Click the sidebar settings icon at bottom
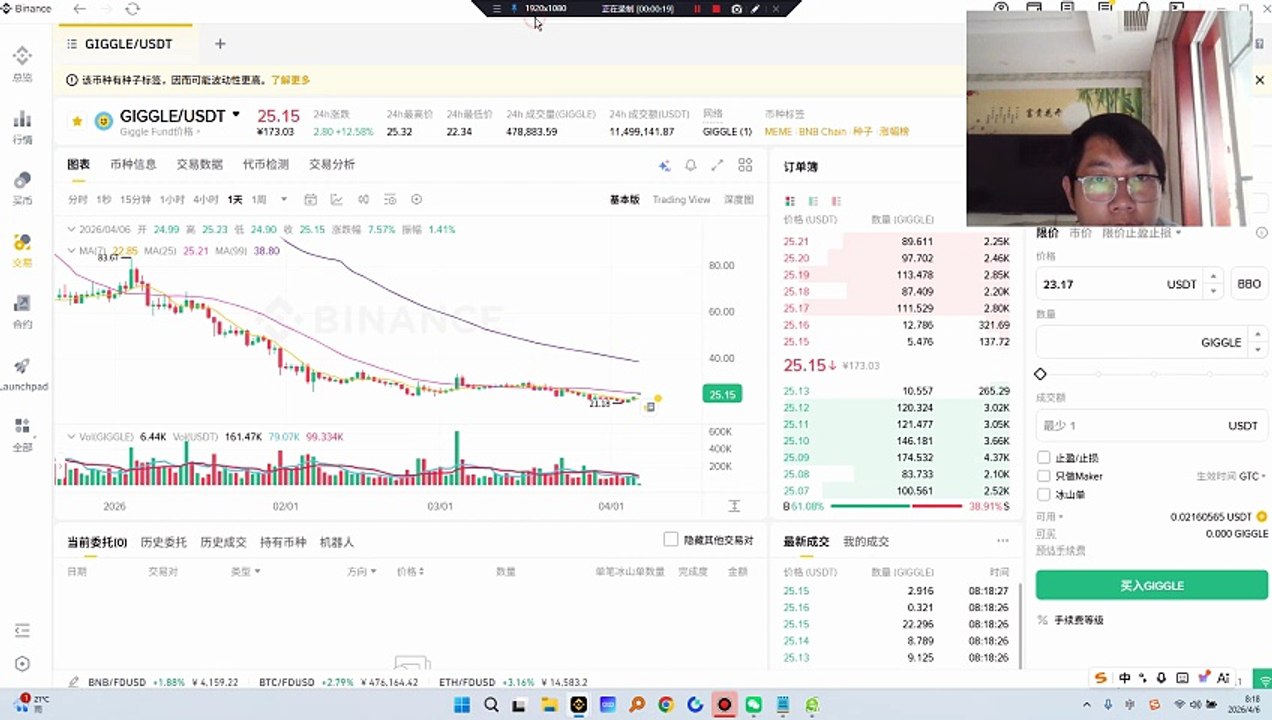The width and height of the screenshot is (1272, 720). pos(23,664)
